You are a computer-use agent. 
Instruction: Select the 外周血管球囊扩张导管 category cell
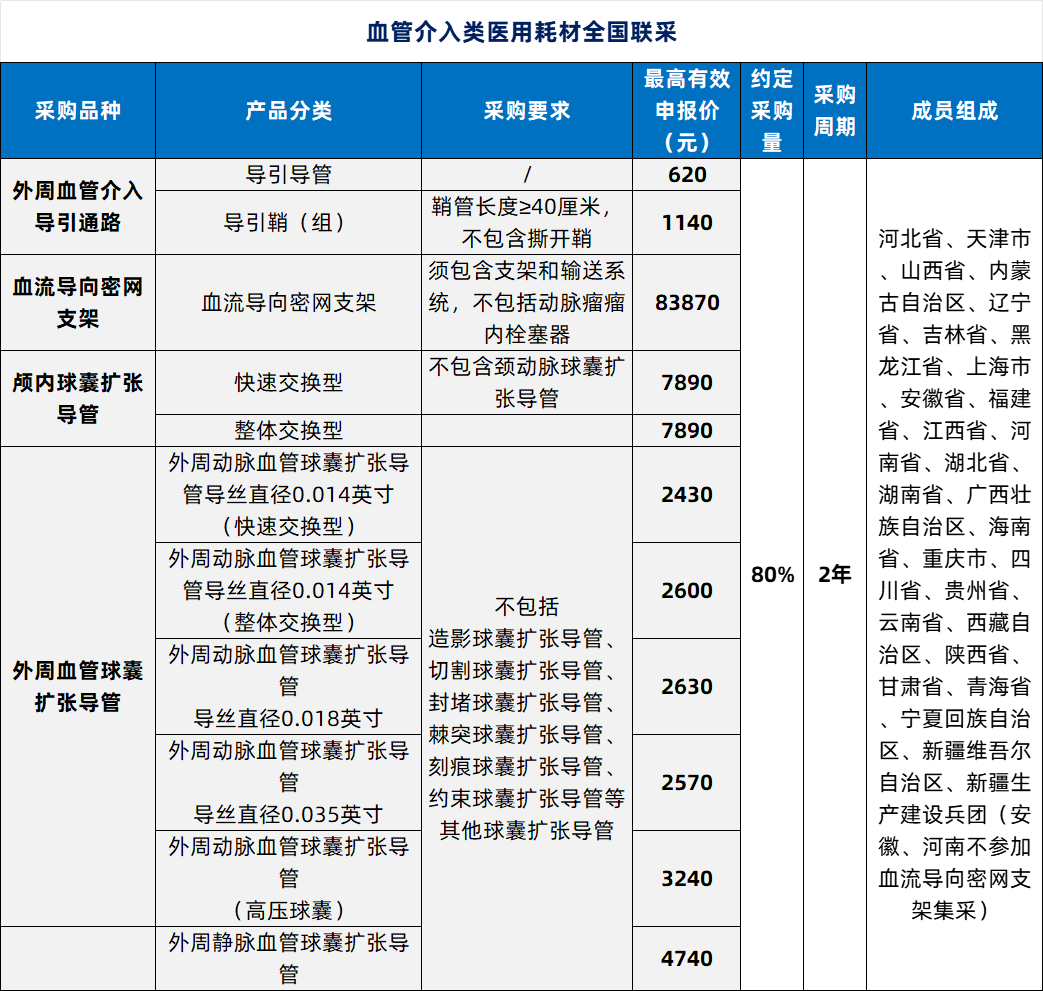pyautogui.click(x=77, y=685)
